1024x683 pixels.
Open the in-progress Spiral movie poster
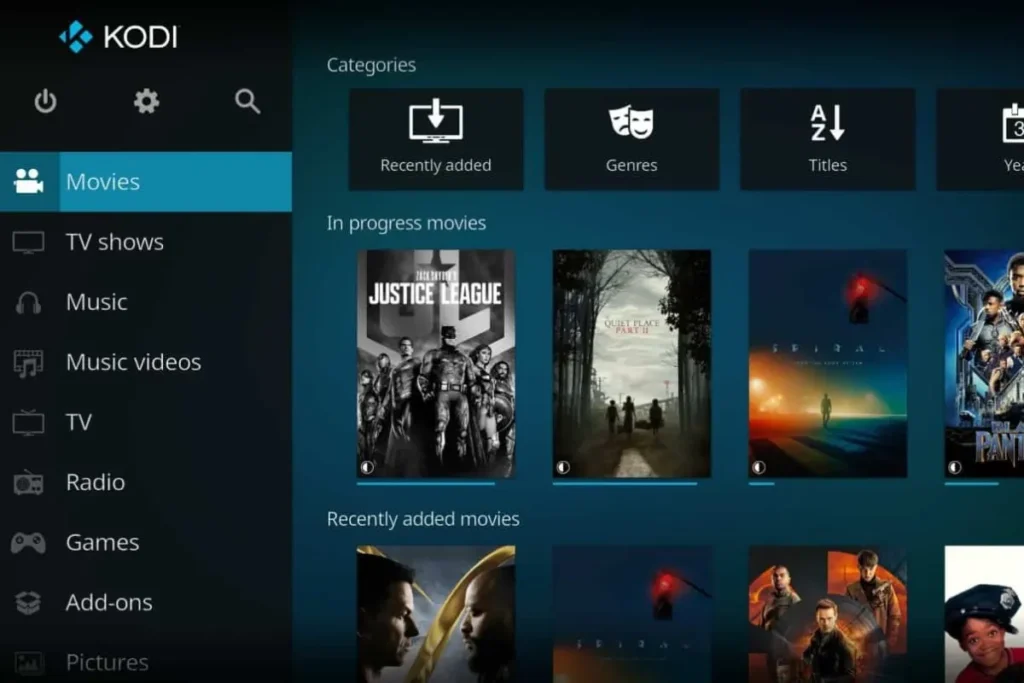click(x=827, y=364)
